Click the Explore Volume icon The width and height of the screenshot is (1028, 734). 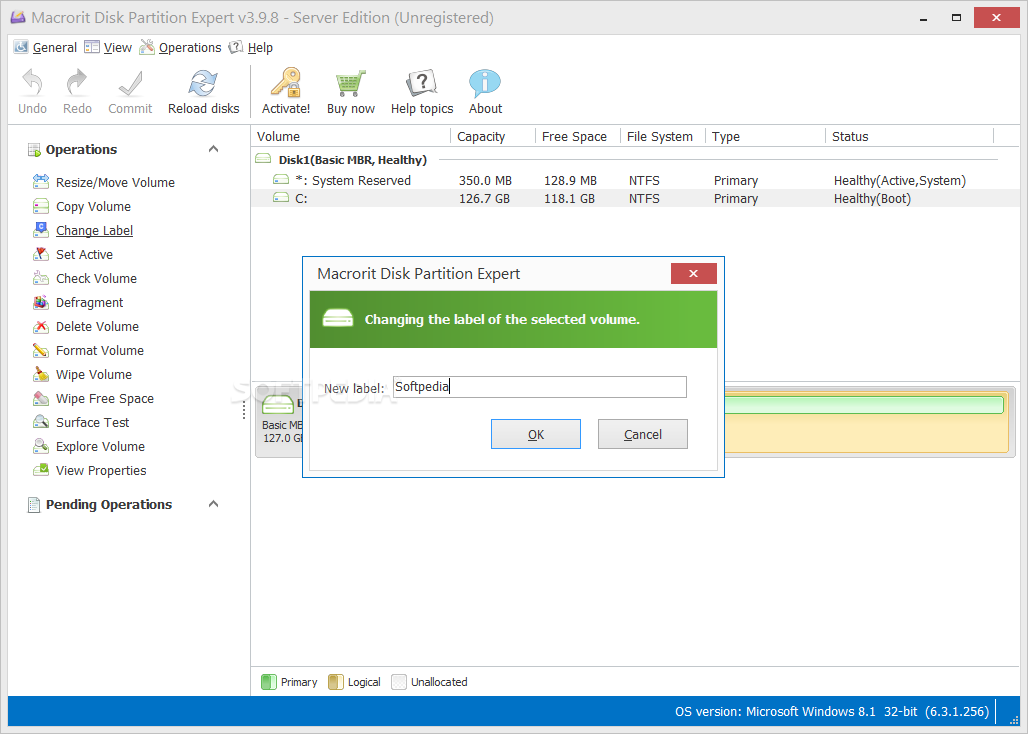click(x=41, y=446)
